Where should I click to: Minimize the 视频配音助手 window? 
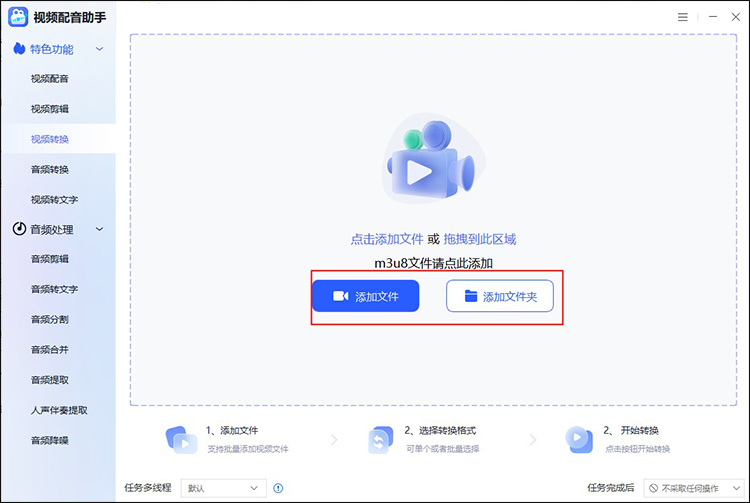[x=713, y=17]
